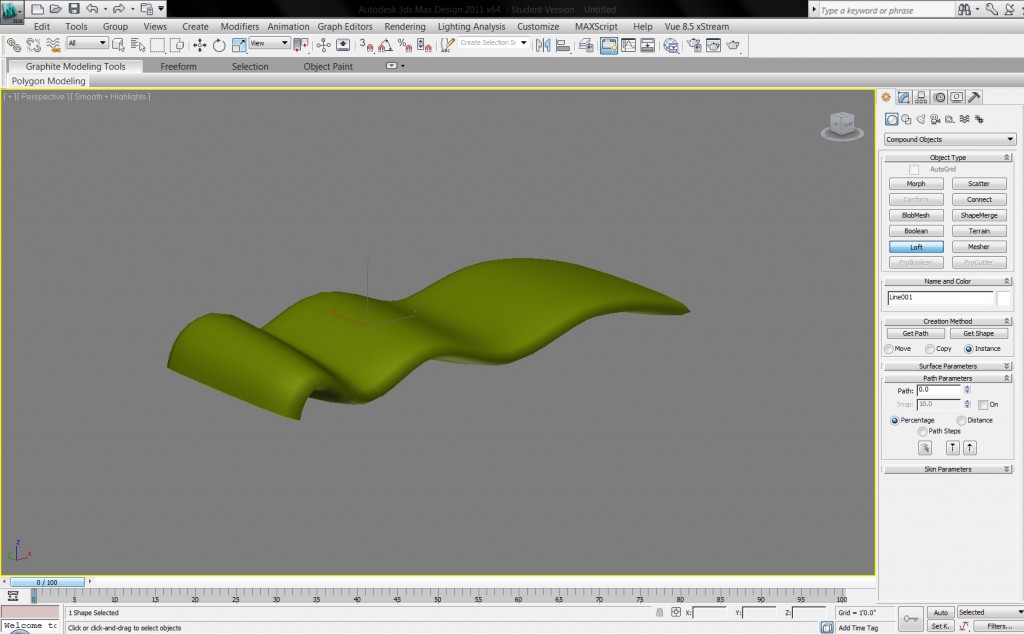1024x634 pixels.
Task: Click the Path percentage spinner up arrow
Action: tap(967, 388)
